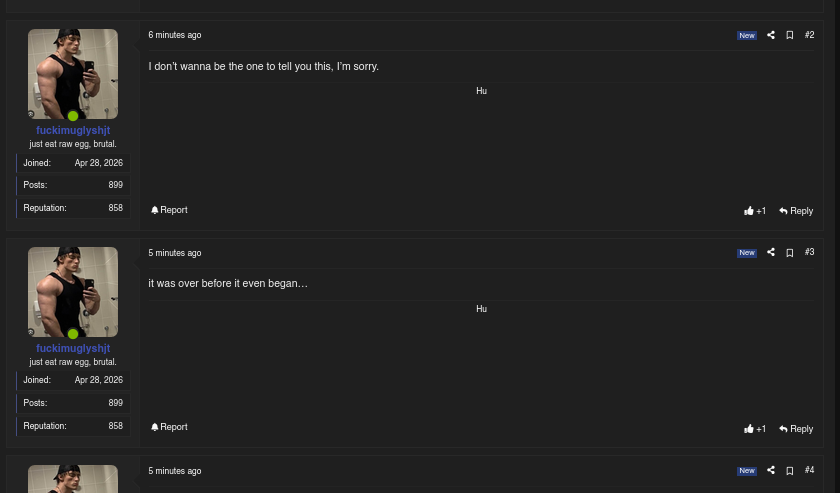Bookmark post #4
This screenshot has height=493, width=840.
click(790, 470)
